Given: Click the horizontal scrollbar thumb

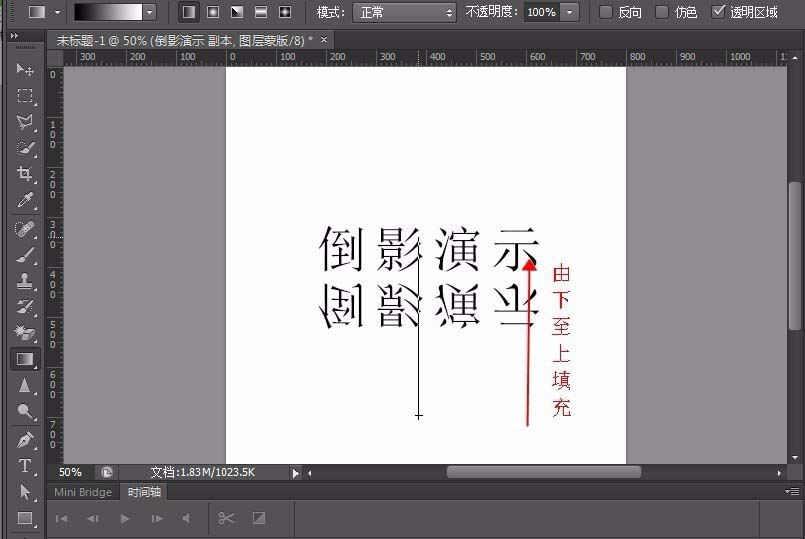Looking at the screenshot, I should point(543,472).
